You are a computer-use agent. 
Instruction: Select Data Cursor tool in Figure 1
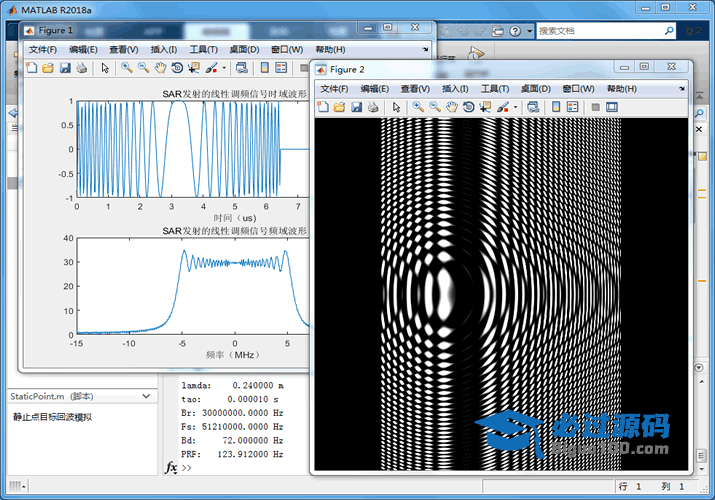click(194, 68)
